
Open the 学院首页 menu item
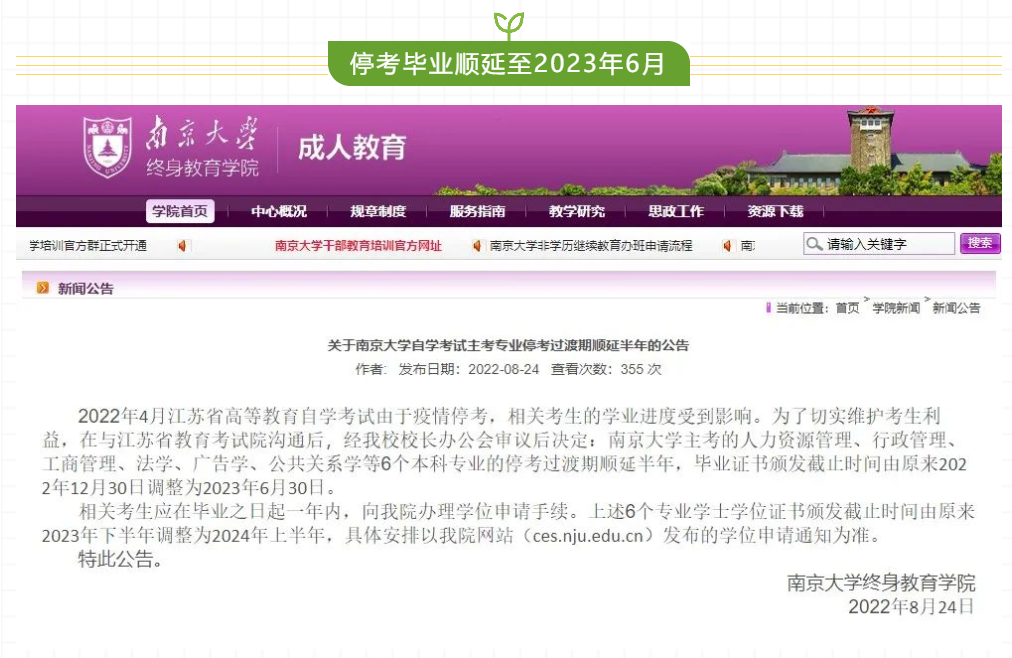(x=179, y=212)
